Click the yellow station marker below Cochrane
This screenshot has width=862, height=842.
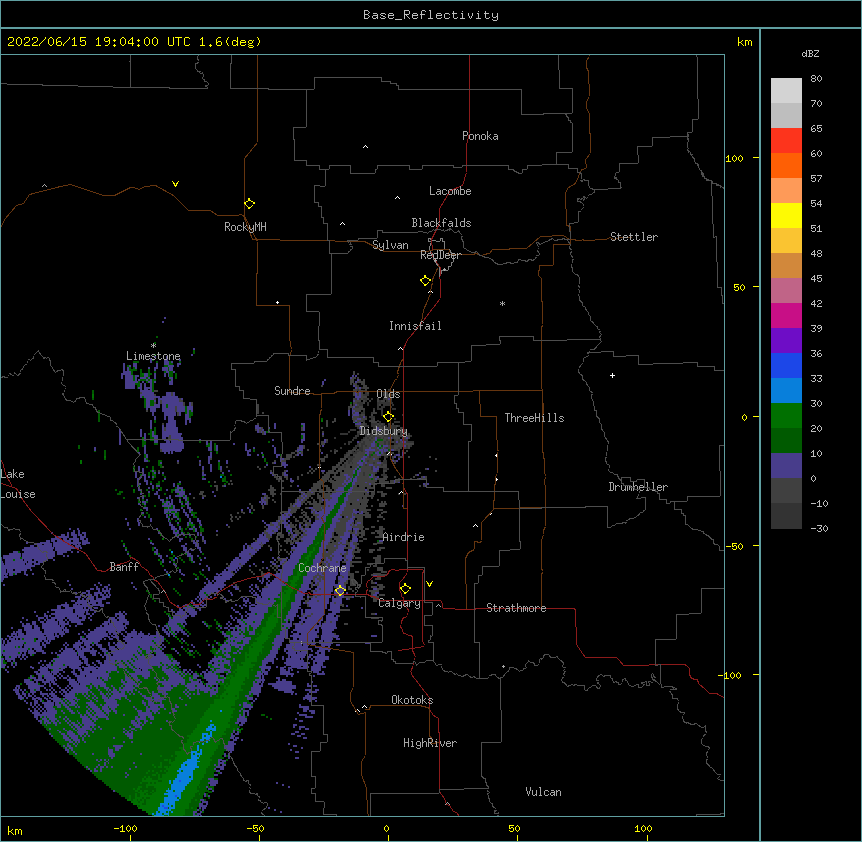point(340,590)
